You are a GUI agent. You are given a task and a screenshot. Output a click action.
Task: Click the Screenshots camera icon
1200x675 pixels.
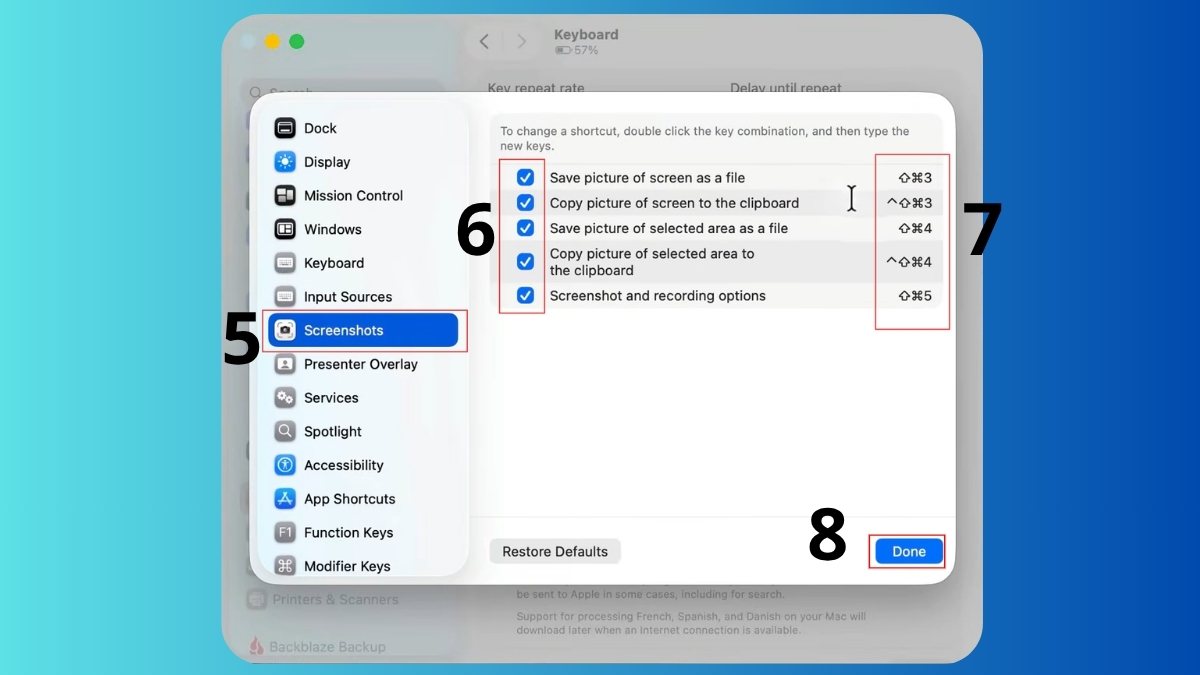[286, 330]
